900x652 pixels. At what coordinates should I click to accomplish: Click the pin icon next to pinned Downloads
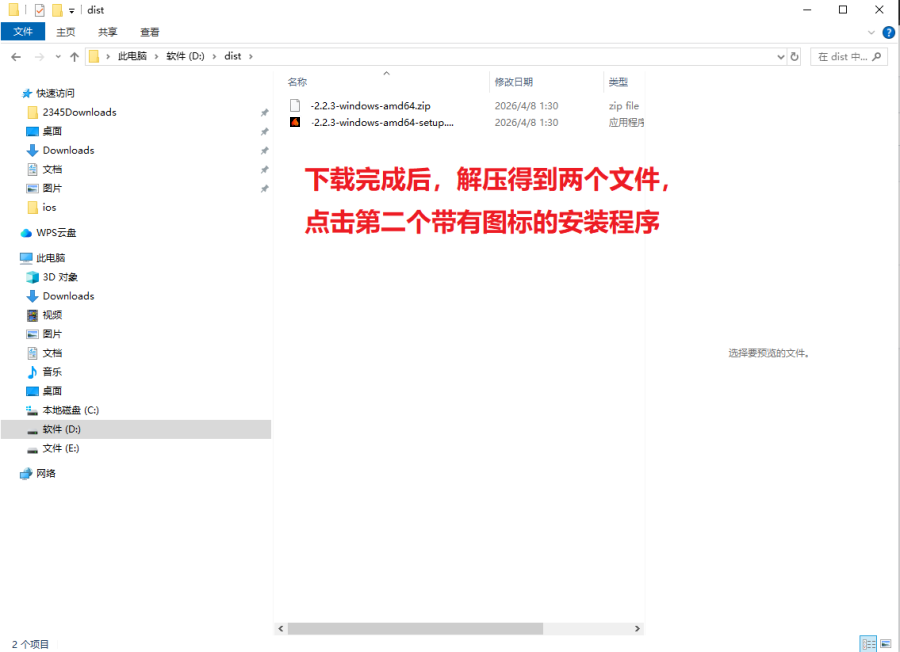[264, 150]
